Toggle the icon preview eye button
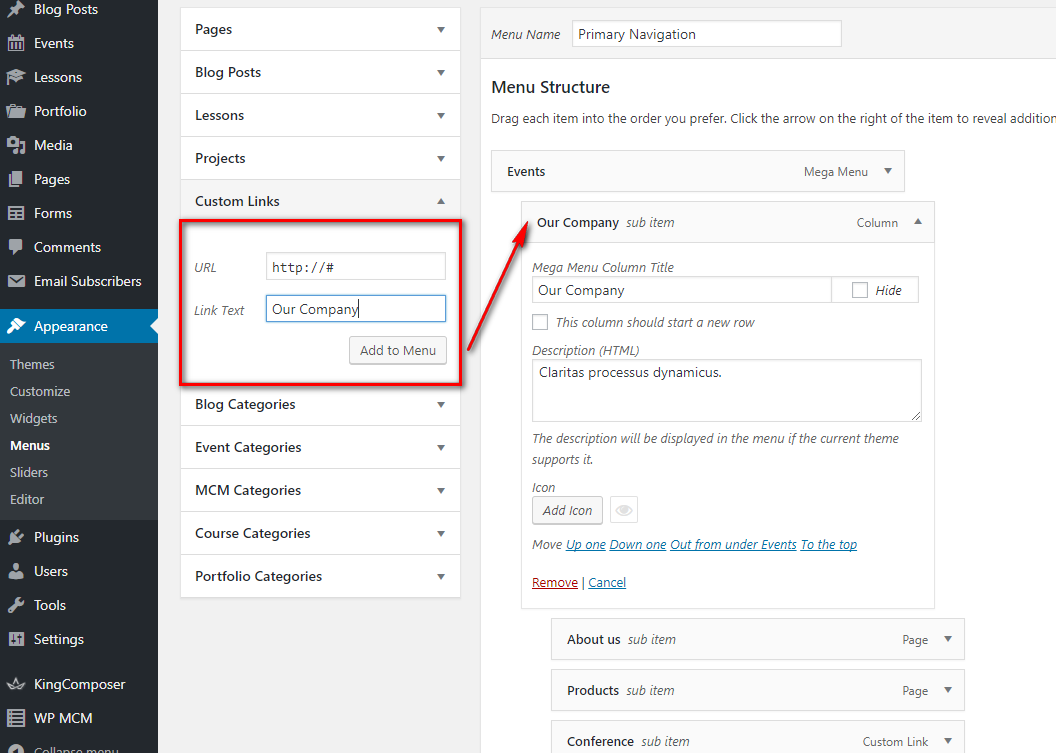 tap(624, 510)
